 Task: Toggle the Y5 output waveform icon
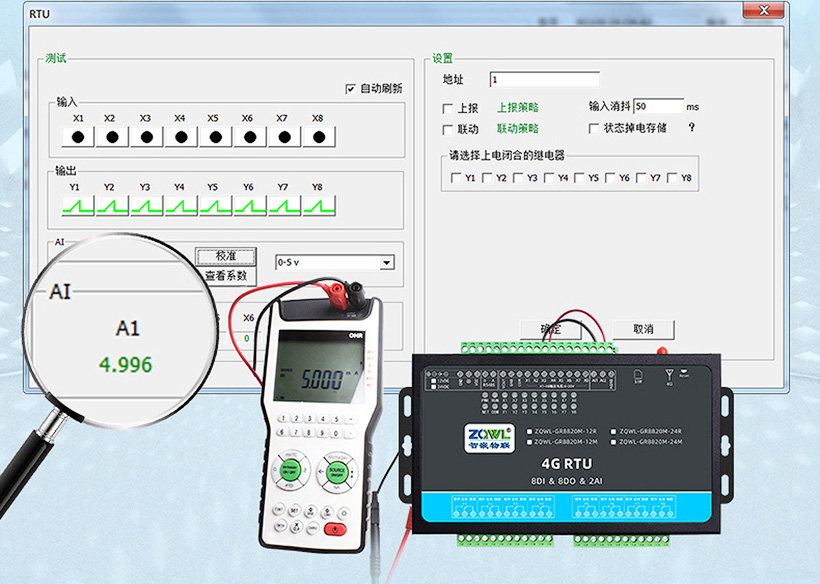tap(216, 205)
